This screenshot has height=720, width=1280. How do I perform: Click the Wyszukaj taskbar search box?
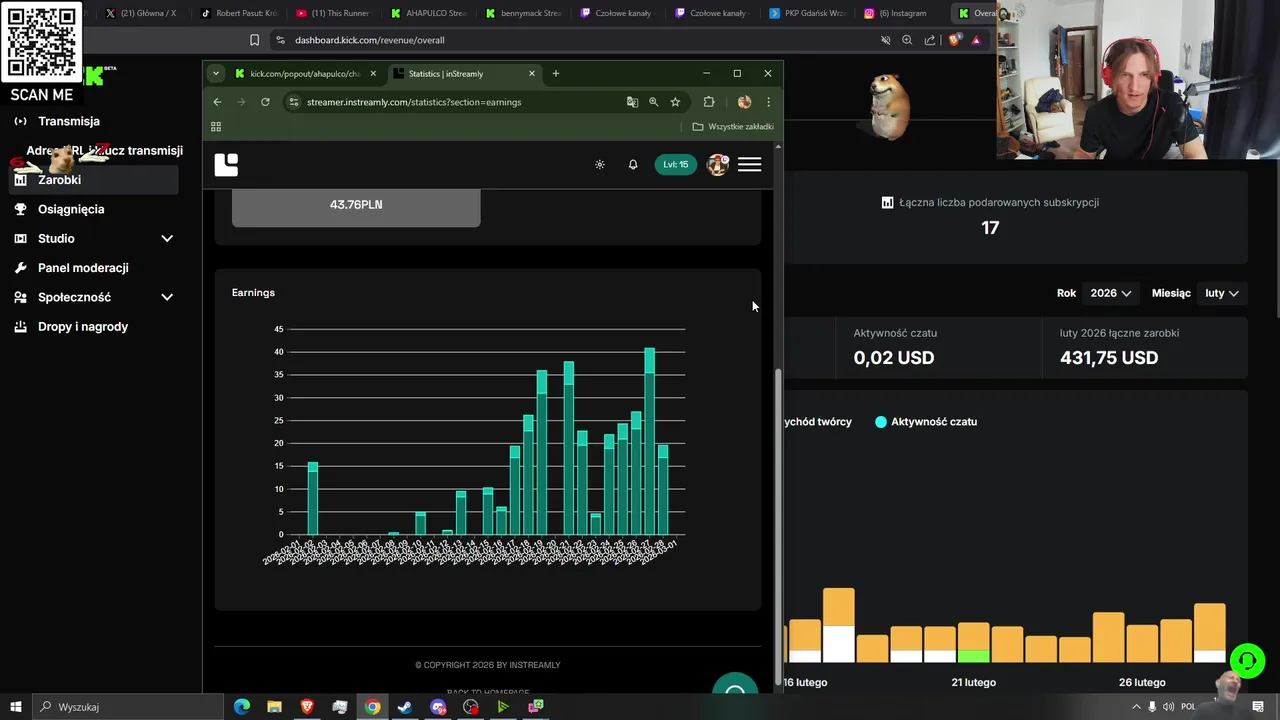tap(130, 707)
